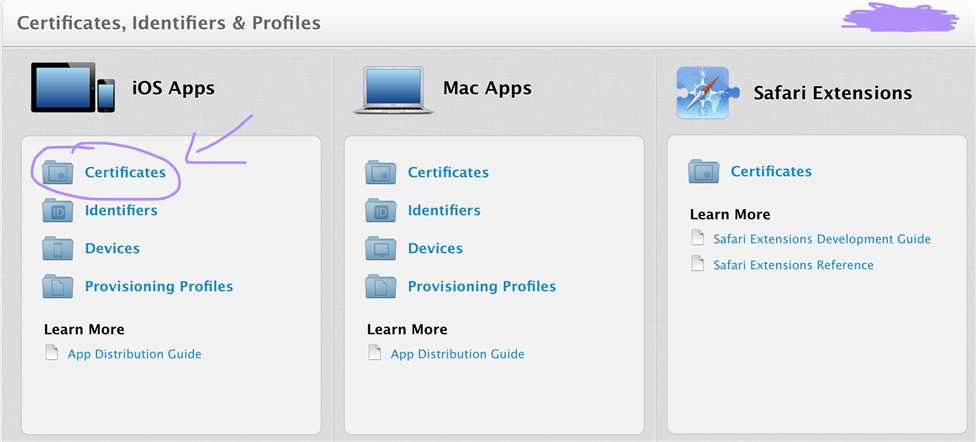
Task: Open Identifiers link under iOS Apps
Action: (121, 210)
